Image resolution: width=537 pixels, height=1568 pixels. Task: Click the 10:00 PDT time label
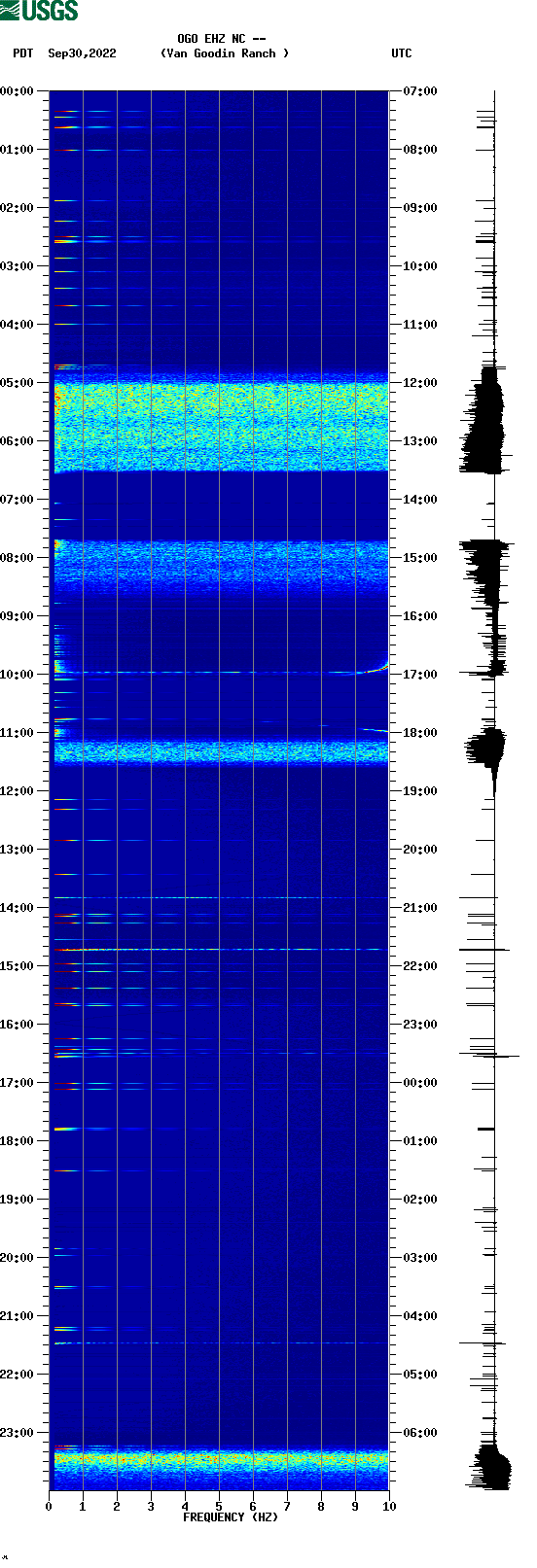click(x=17, y=675)
